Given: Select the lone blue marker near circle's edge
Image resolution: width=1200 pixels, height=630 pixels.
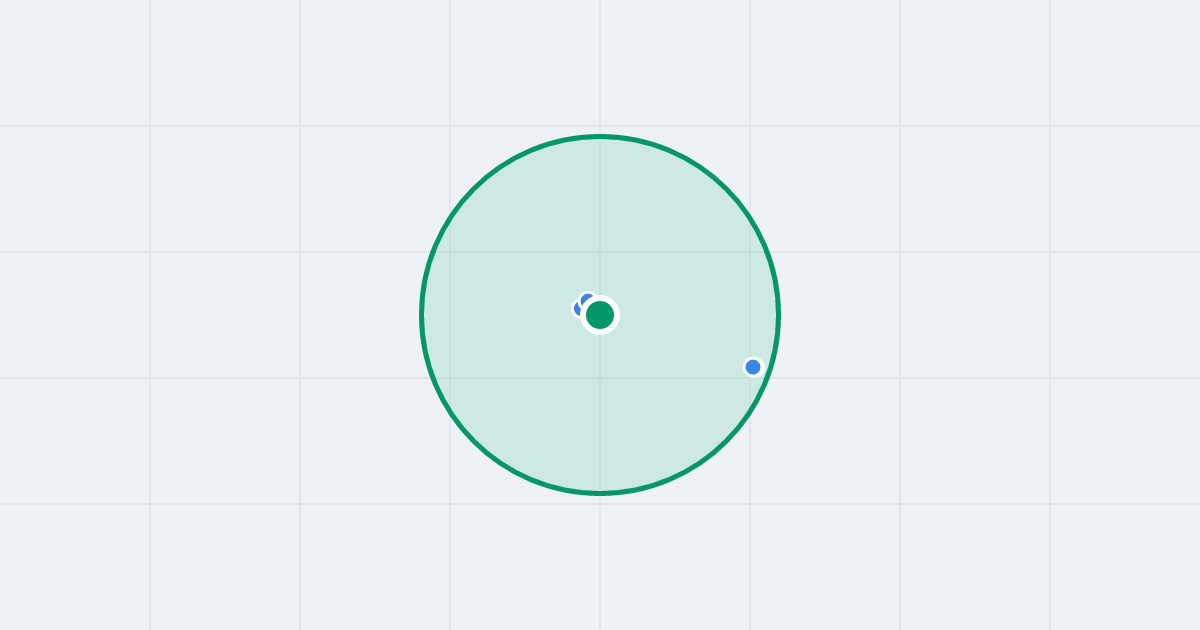Looking at the screenshot, I should [x=753, y=367].
